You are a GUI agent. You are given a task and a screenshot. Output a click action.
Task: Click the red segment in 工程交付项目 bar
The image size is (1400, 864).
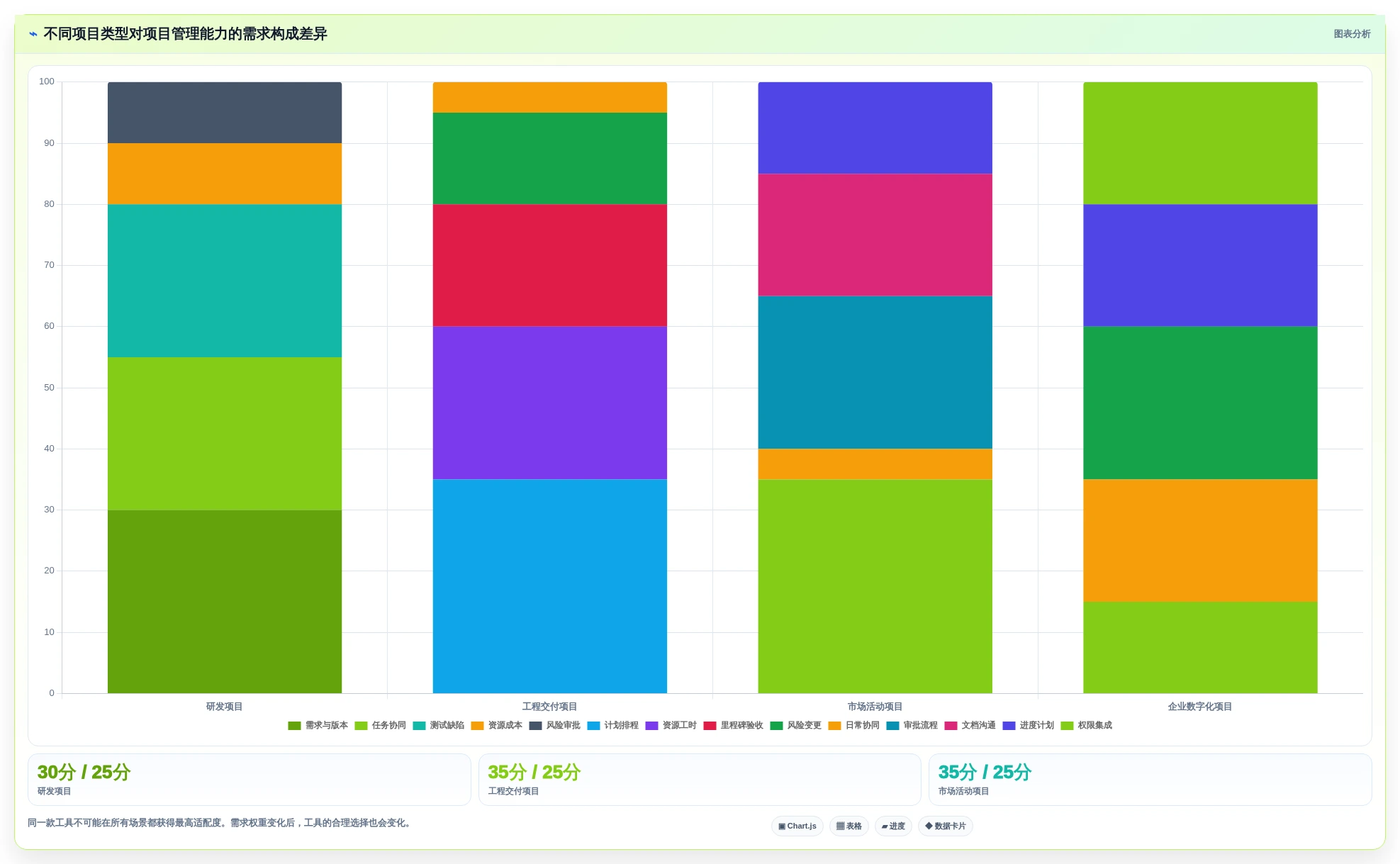pos(550,266)
